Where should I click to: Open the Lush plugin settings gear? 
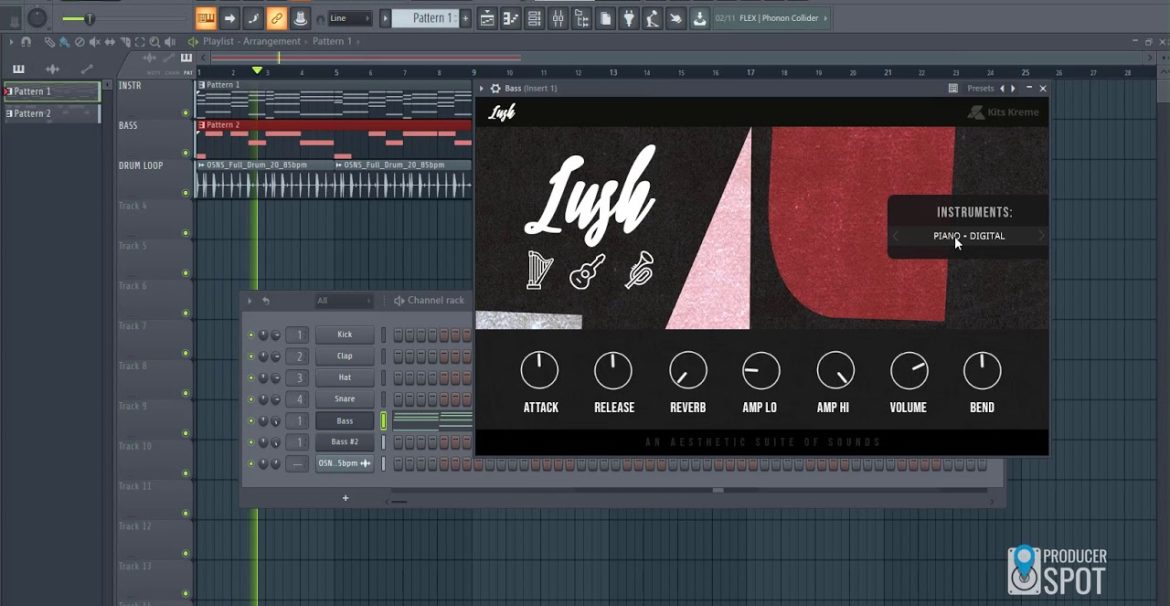click(x=495, y=89)
